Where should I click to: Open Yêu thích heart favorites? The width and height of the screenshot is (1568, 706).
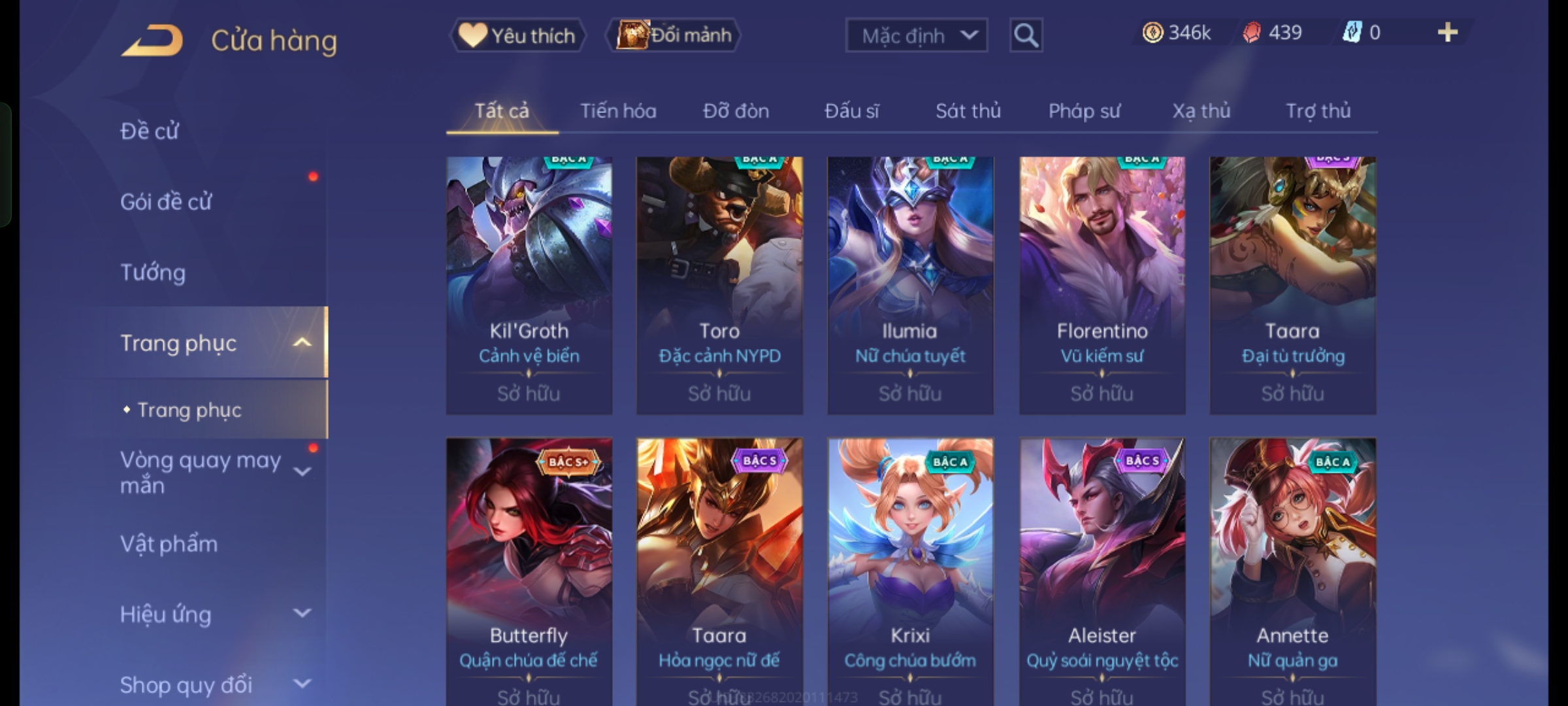coord(517,35)
